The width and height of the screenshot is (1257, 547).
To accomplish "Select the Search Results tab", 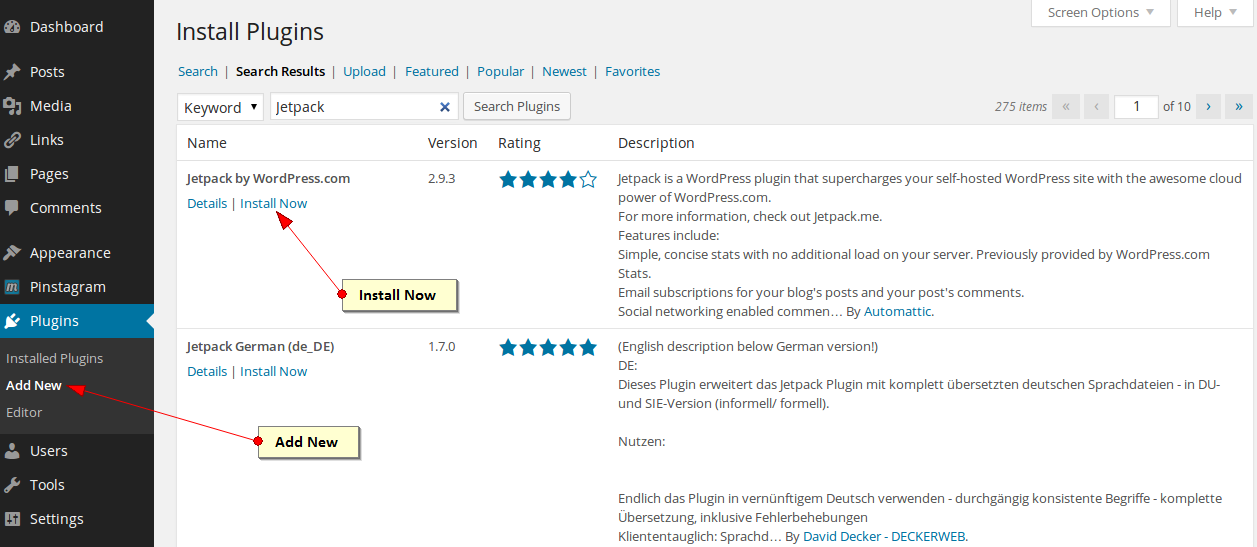I will (x=281, y=71).
